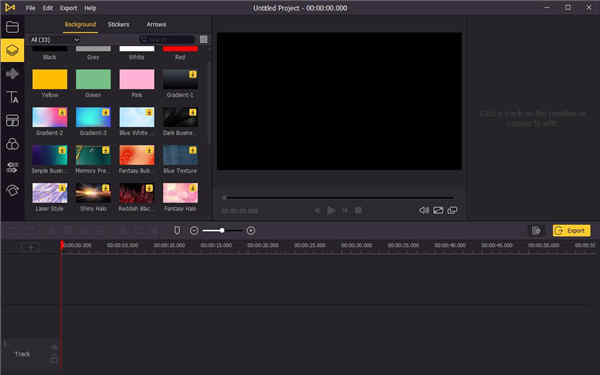Image resolution: width=600 pixels, height=375 pixels.
Task: Click the highlighted Elements sidebar icon
Action: pyautogui.click(x=12, y=50)
